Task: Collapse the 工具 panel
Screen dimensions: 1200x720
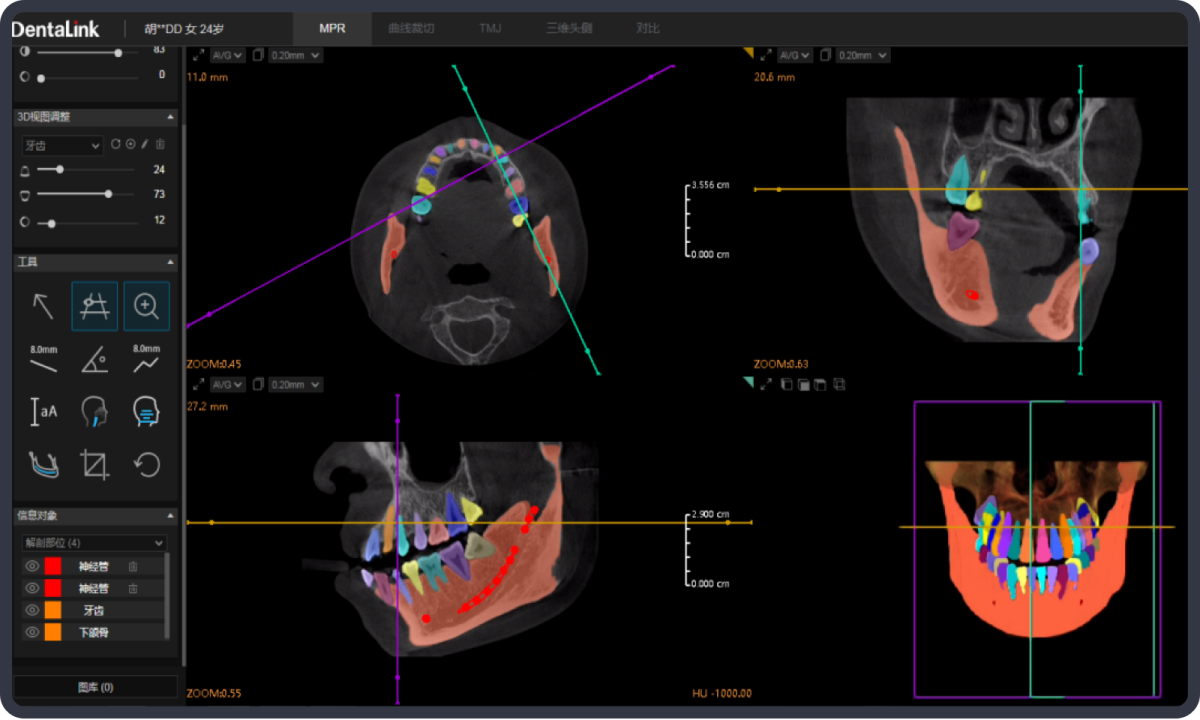Action: [x=170, y=262]
